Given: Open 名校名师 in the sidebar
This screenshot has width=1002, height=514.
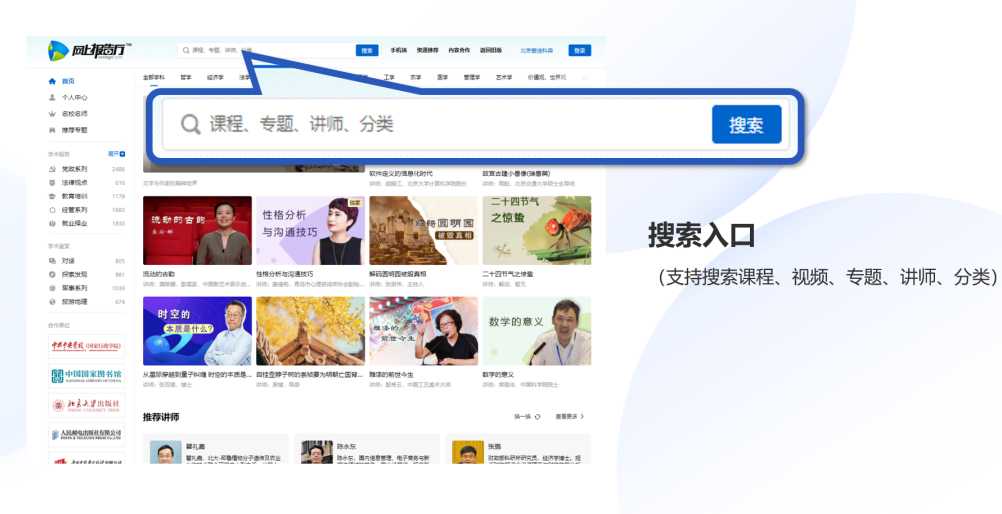Looking at the screenshot, I should tap(74, 114).
